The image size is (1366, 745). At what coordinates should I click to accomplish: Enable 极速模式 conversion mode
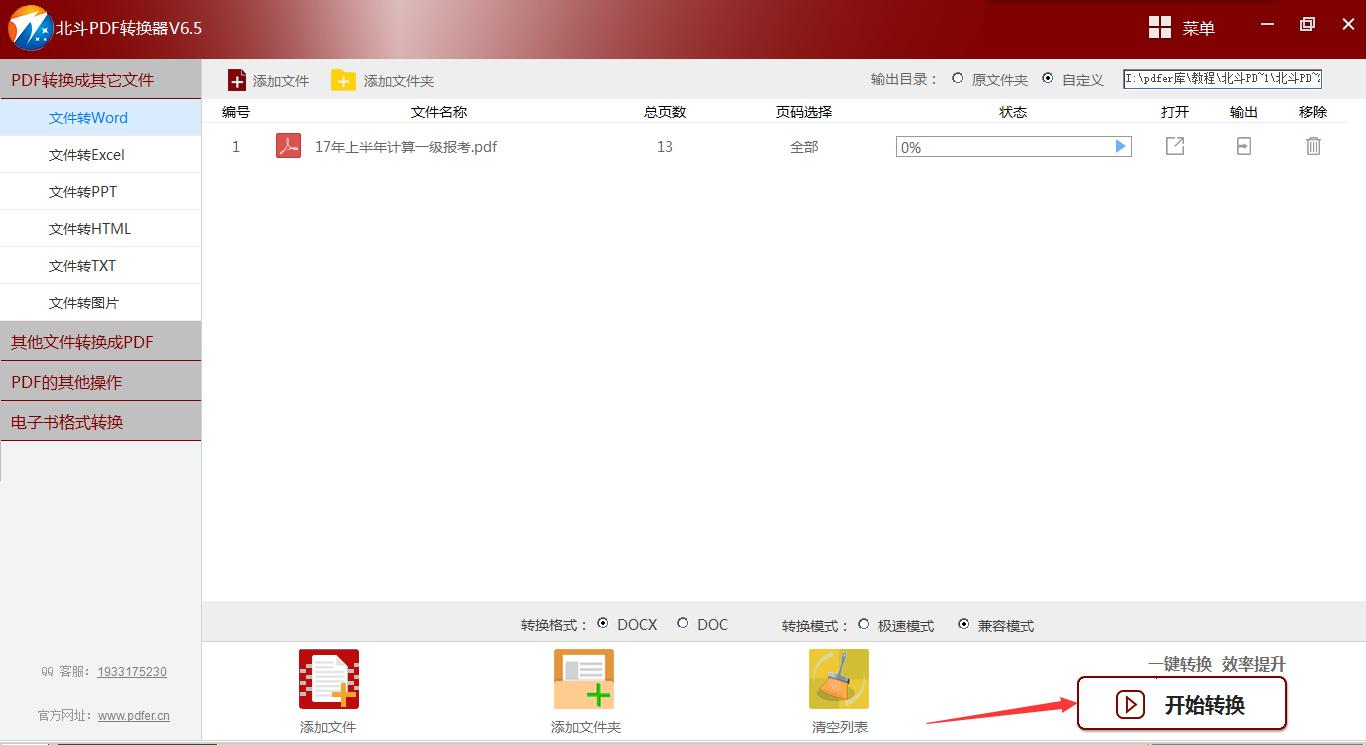(x=863, y=625)
